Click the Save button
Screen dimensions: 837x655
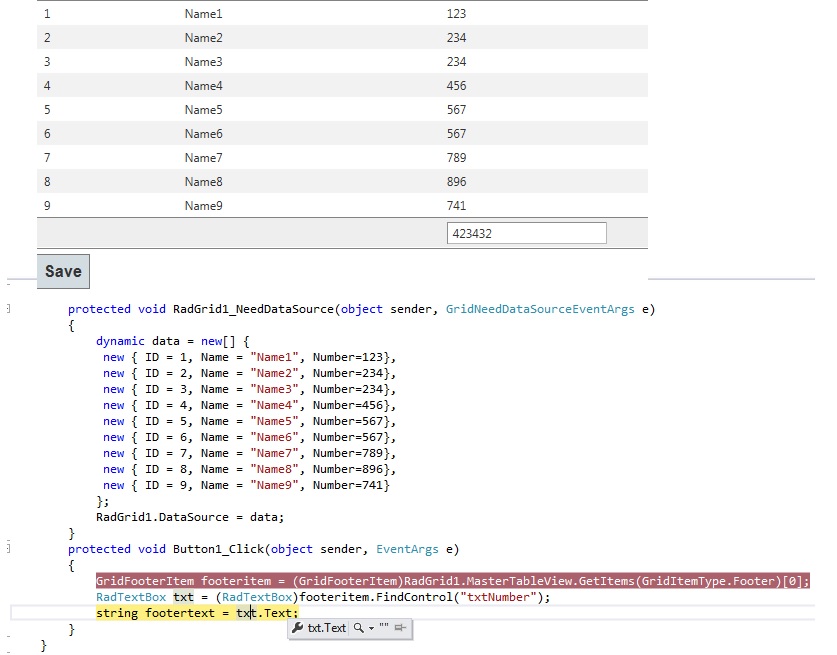[x=64, y=271]
